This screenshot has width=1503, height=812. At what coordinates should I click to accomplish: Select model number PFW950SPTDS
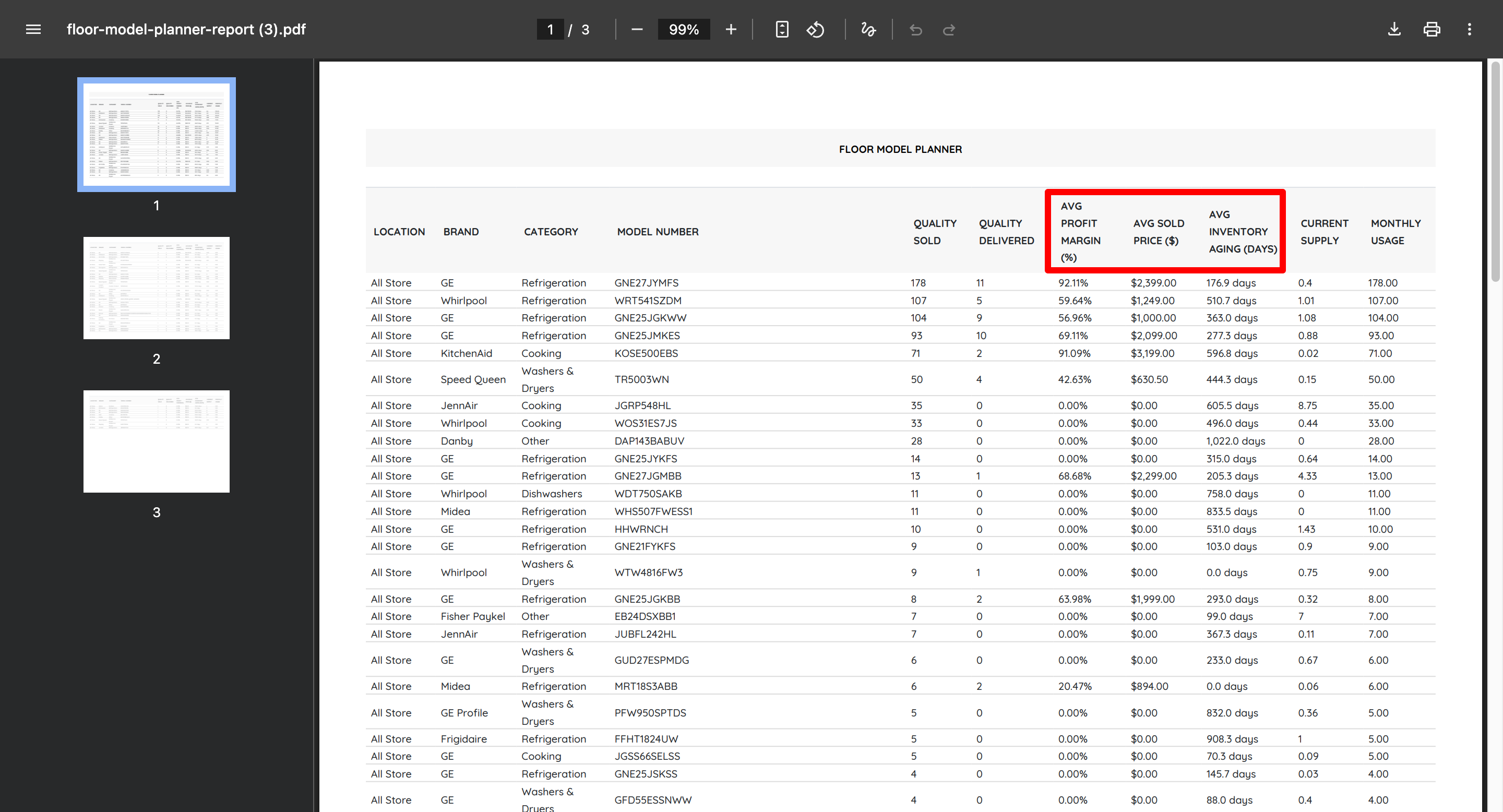coord(650,713)
